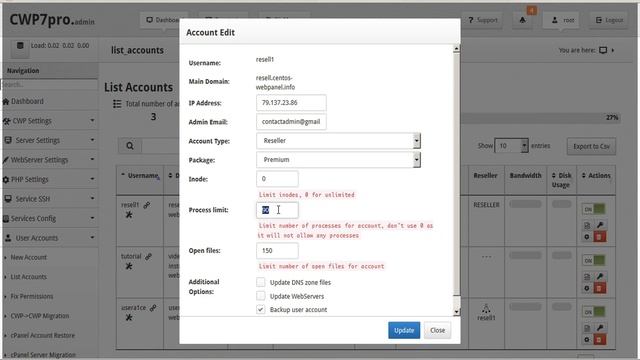The image size is (640, 360).
Task: Click the key icon for usera1ce account
Action: 600,328
